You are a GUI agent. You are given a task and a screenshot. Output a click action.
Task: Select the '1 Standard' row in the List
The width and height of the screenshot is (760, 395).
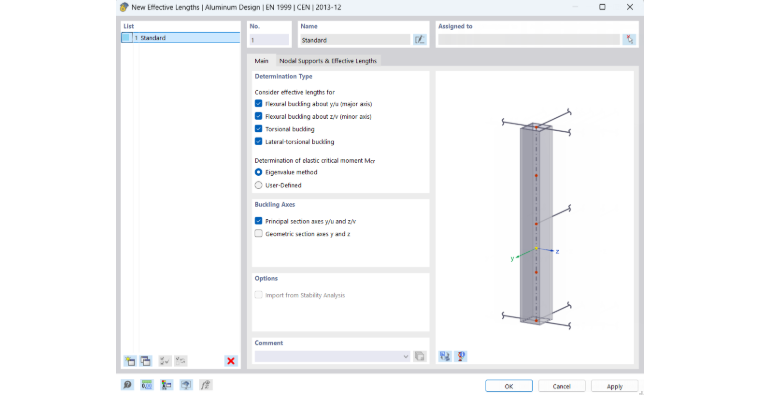(x=181, y=38)
